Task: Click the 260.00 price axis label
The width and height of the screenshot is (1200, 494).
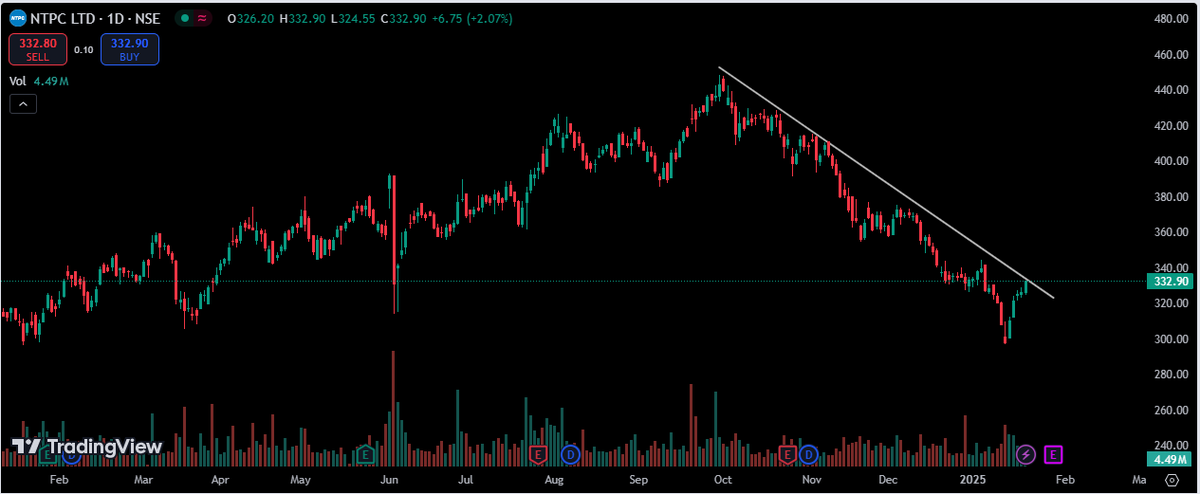Action: 1169,410
